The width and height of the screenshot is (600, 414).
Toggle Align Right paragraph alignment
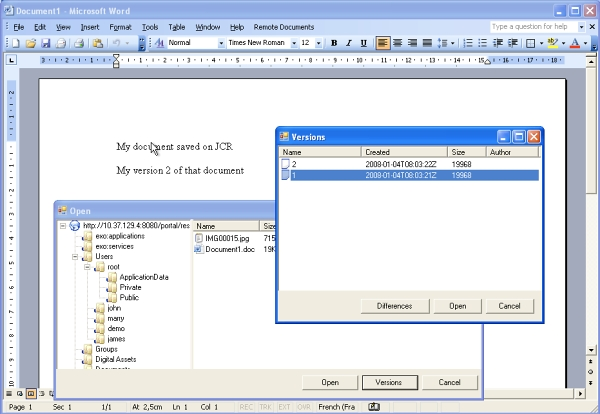(412, 43)
